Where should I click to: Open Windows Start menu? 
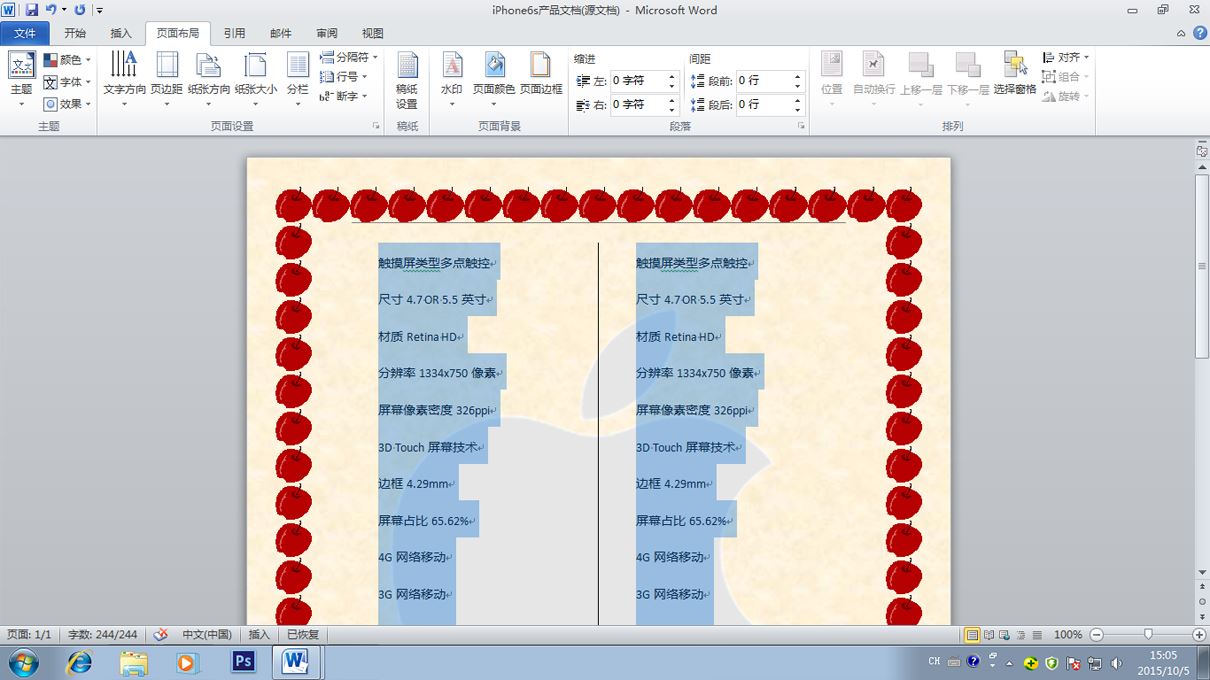23,662
